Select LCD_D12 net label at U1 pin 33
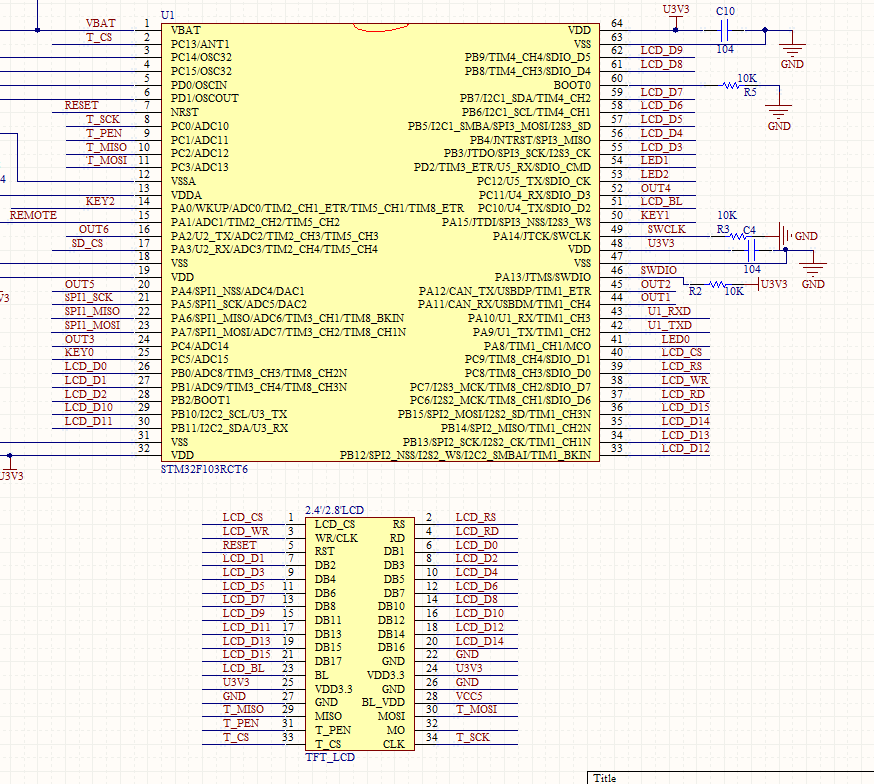 coord(686,449)
